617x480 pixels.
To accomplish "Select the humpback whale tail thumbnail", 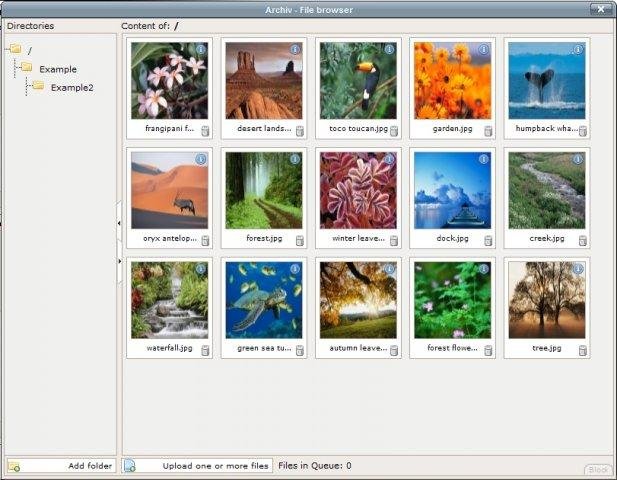I will [547, 81].
